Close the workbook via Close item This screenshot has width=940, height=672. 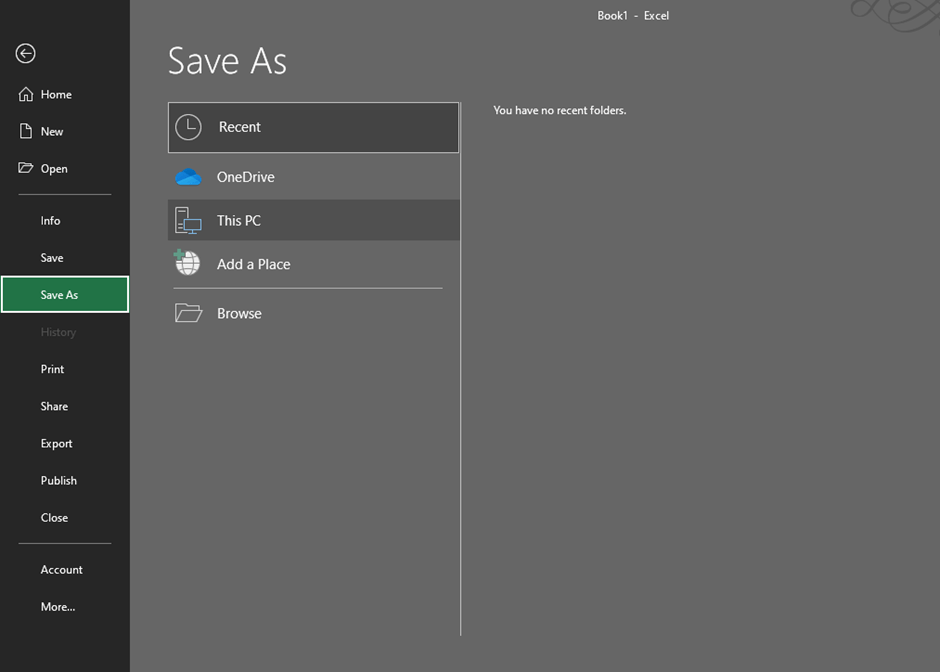tap(54, 518)
